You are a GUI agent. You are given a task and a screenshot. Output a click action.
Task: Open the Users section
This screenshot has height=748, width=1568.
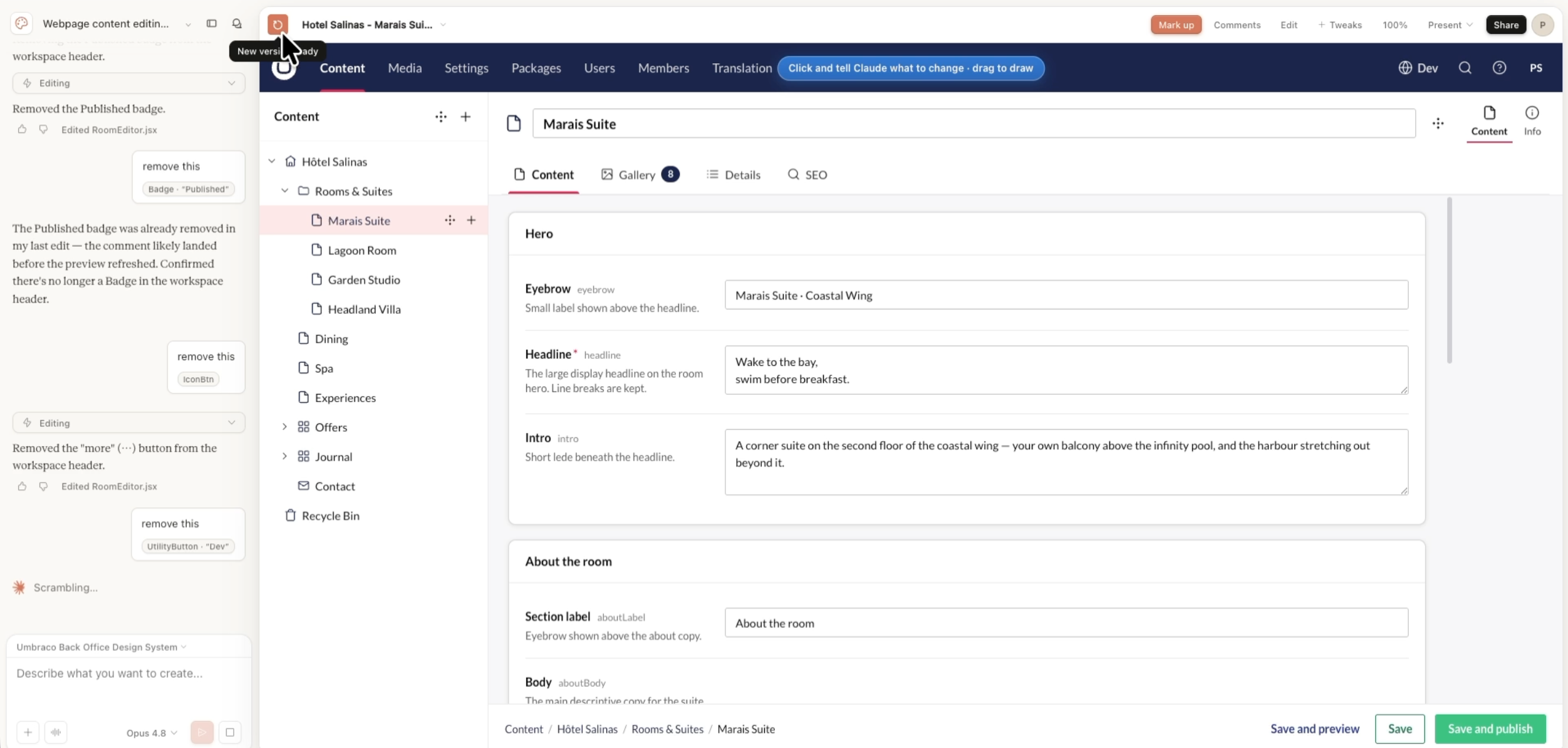tap(600, 68)
